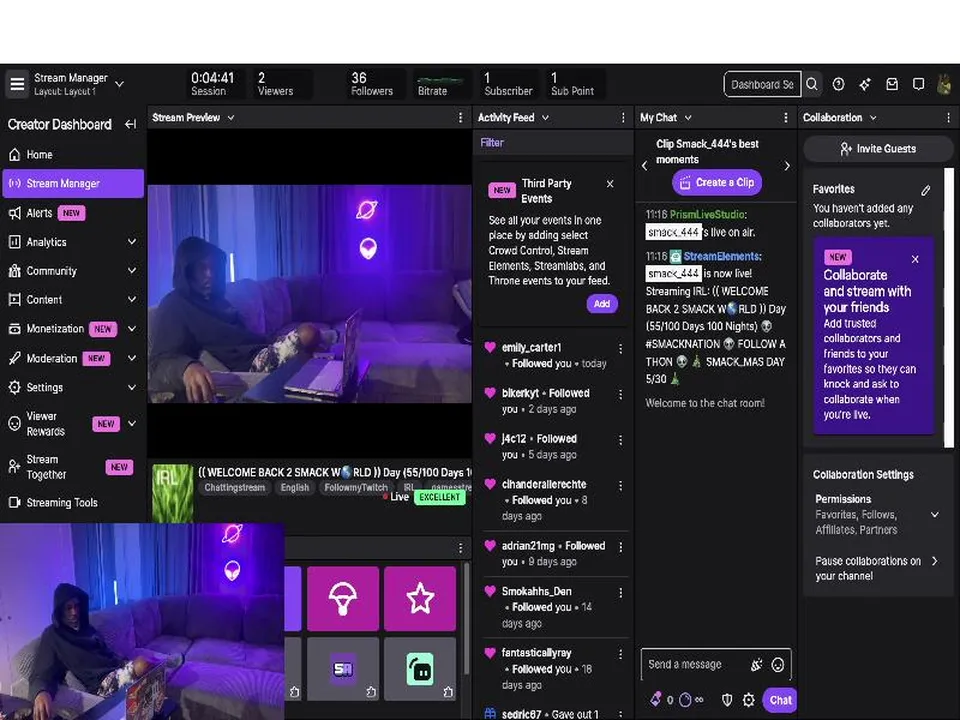Close the Collaborate and stream promo card

915,259
